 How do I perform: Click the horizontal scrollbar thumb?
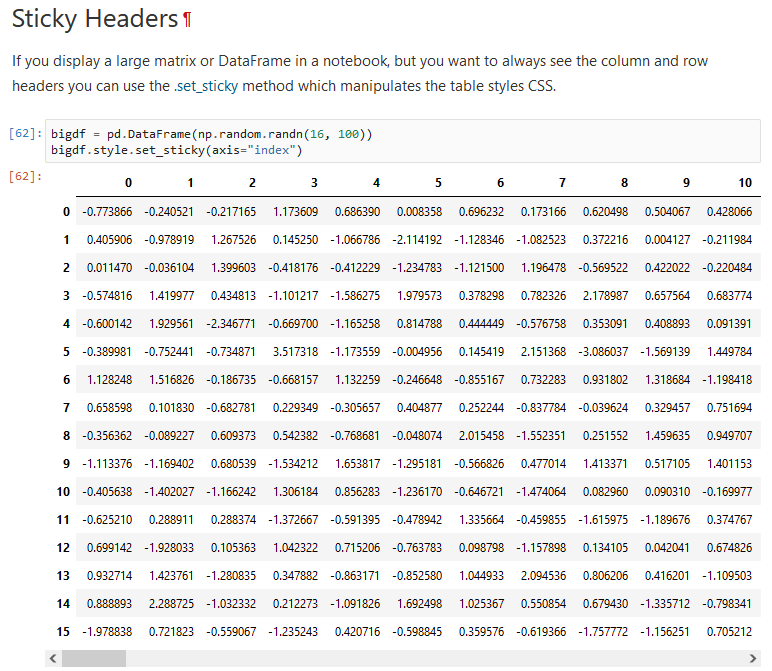(x=94, y=658)
